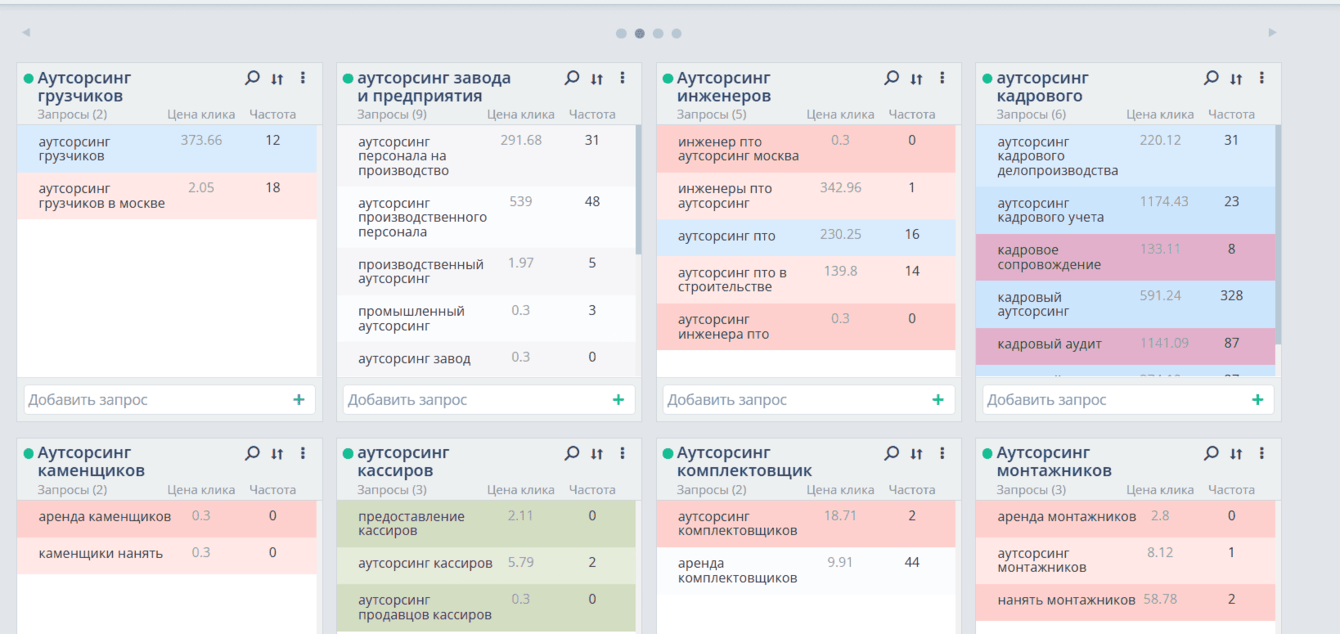Select query кадровое сопровождение

click(1126, 257)
